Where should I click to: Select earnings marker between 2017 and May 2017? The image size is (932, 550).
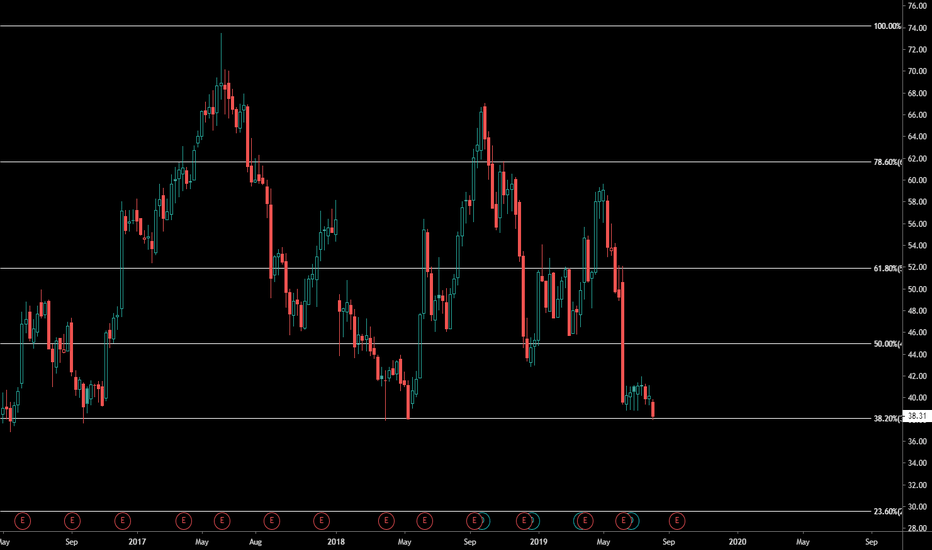click(x=184, y=521)
